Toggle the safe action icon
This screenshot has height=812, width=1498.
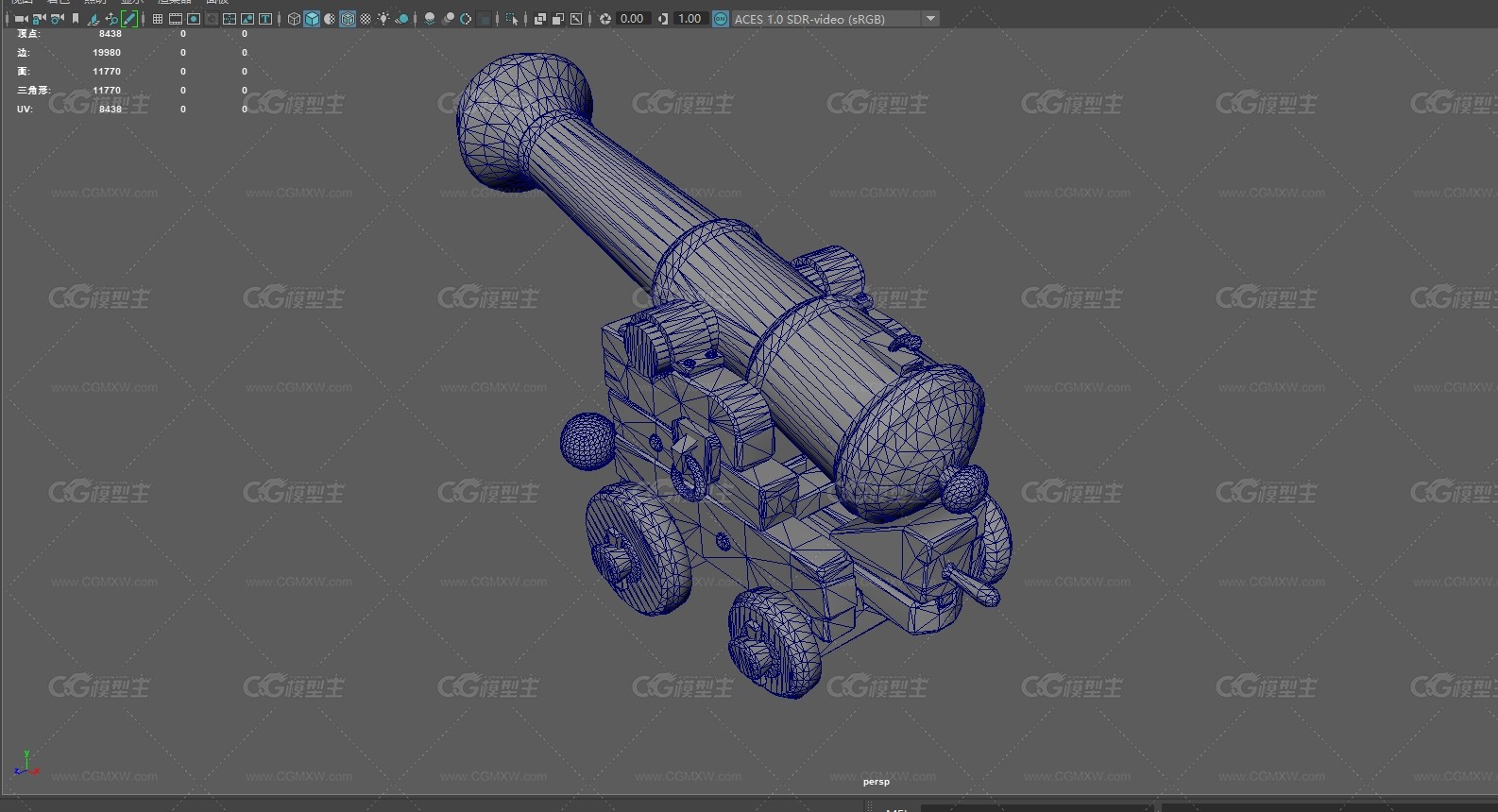pos(247,19)
